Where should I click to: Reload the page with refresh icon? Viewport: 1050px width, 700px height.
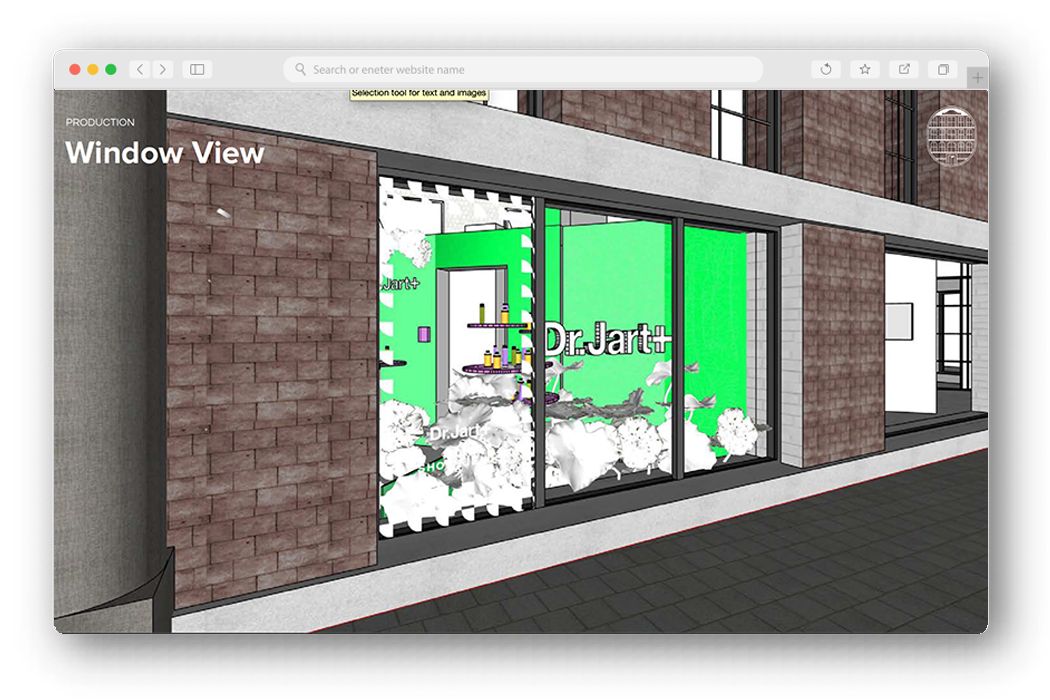click(826, 69)
